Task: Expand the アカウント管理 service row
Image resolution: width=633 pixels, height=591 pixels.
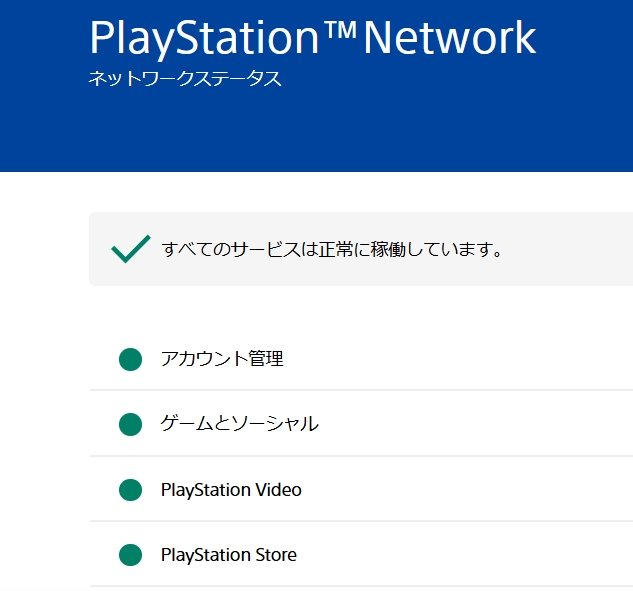Action: point(222,359)
